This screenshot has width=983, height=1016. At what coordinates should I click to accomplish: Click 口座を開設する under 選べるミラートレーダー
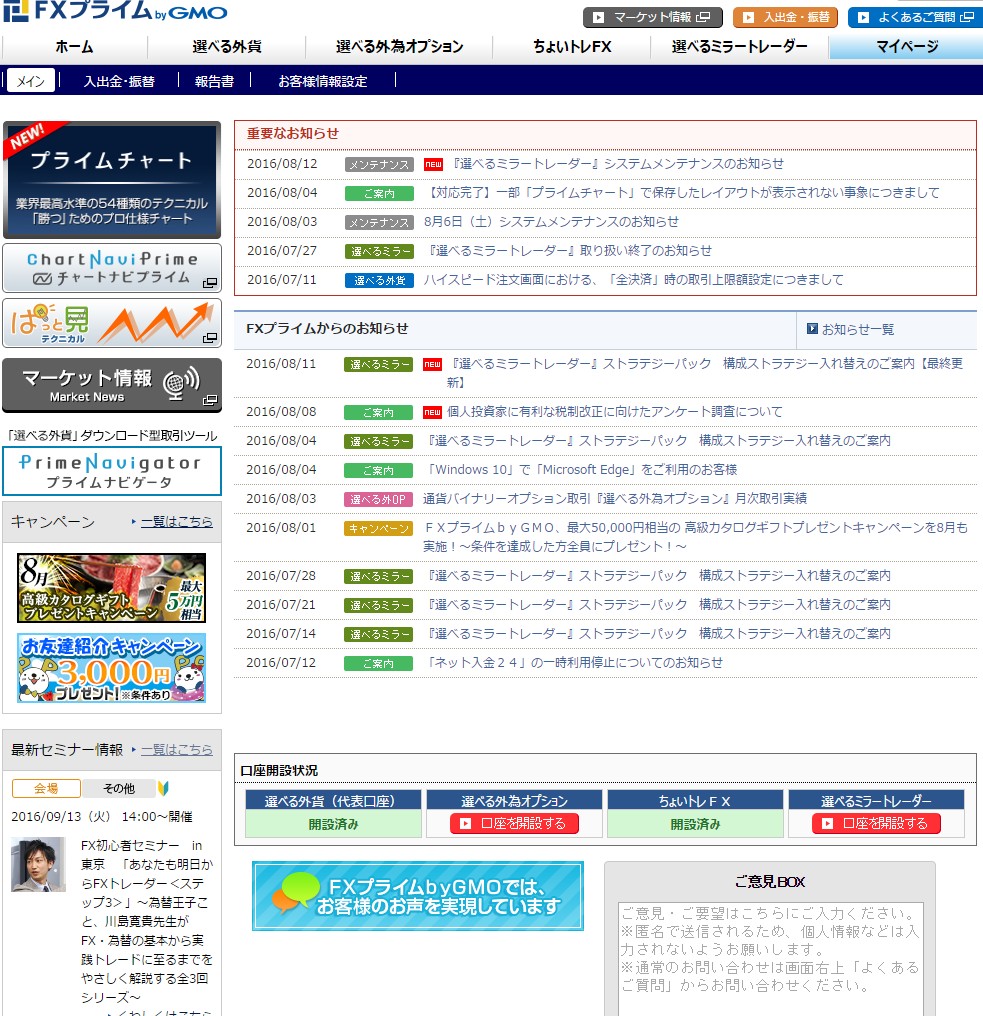(876, 824)
